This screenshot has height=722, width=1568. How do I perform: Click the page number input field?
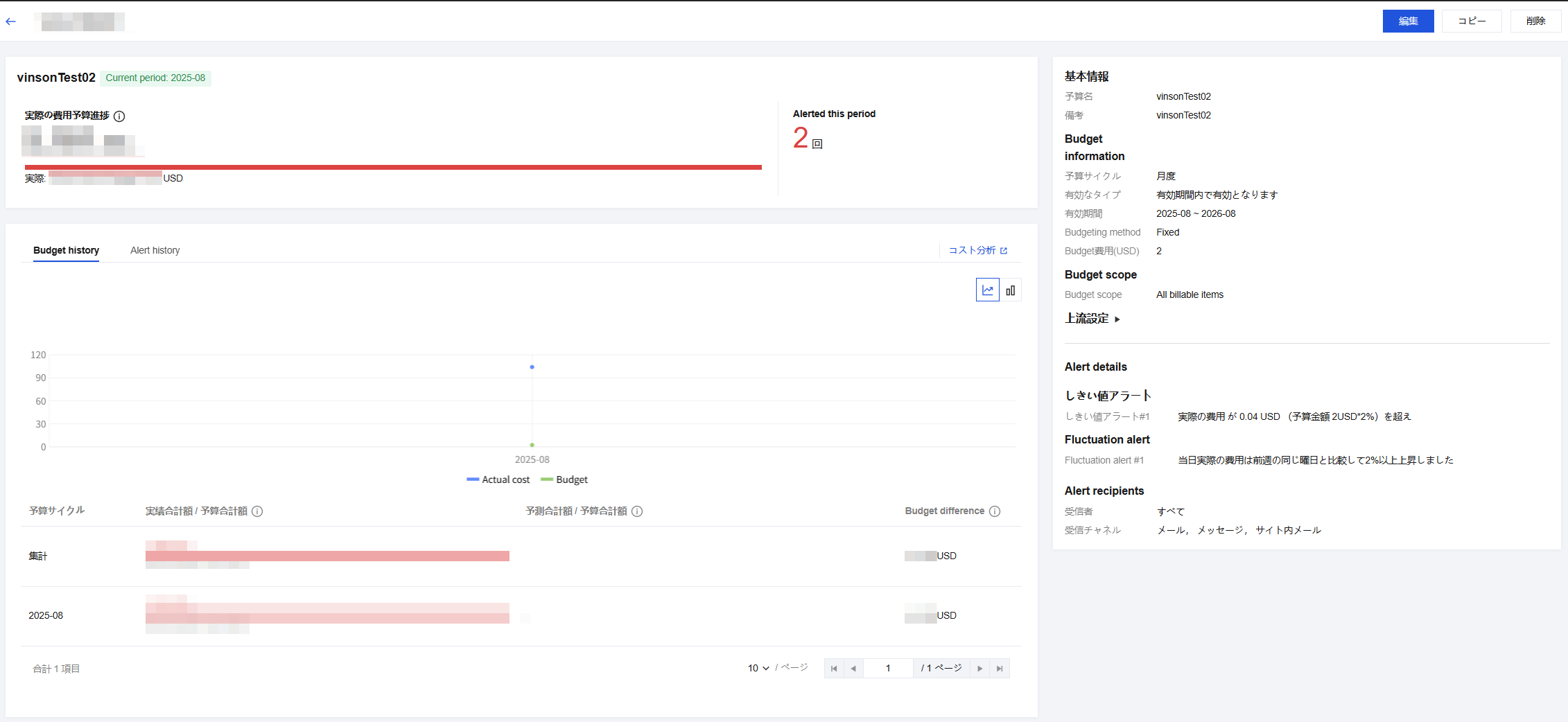888,669
